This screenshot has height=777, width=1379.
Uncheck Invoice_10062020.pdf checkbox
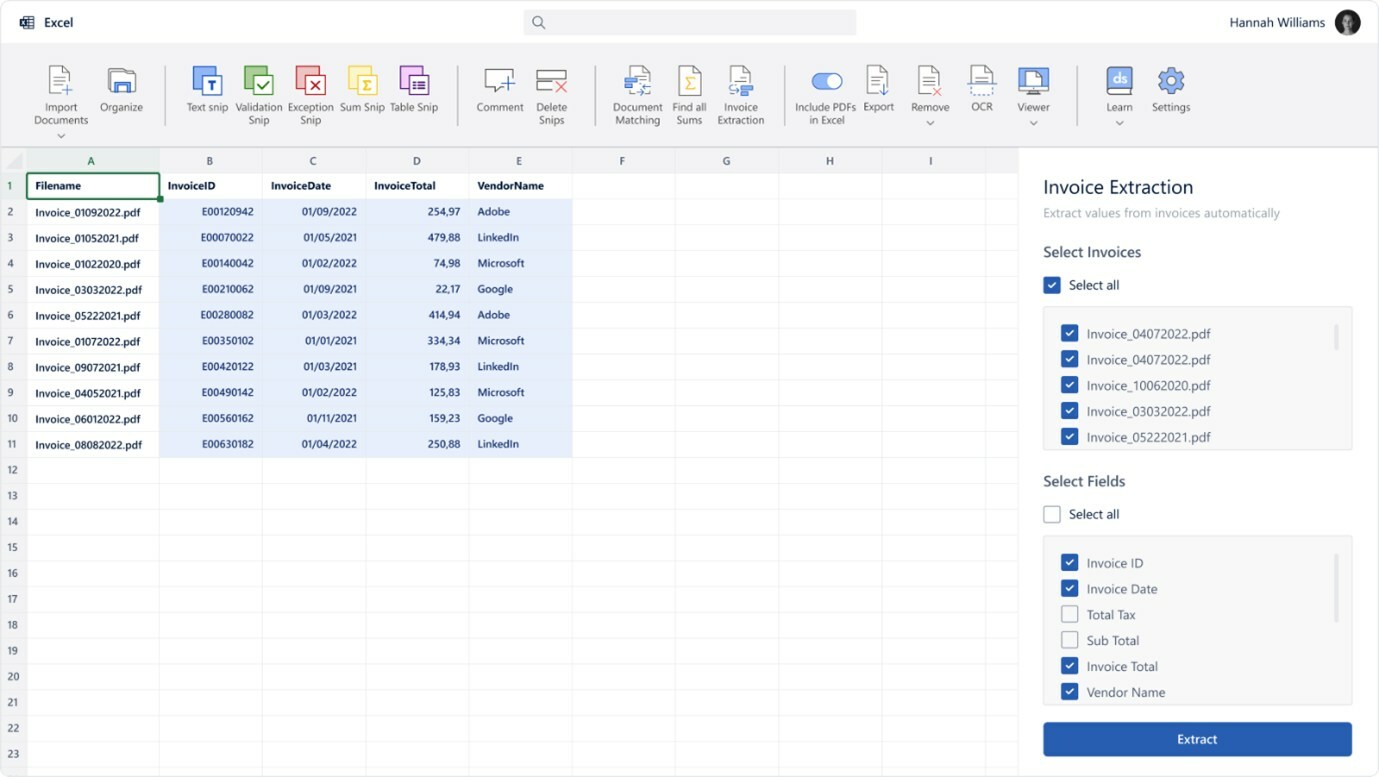[x=1069, y=385]
